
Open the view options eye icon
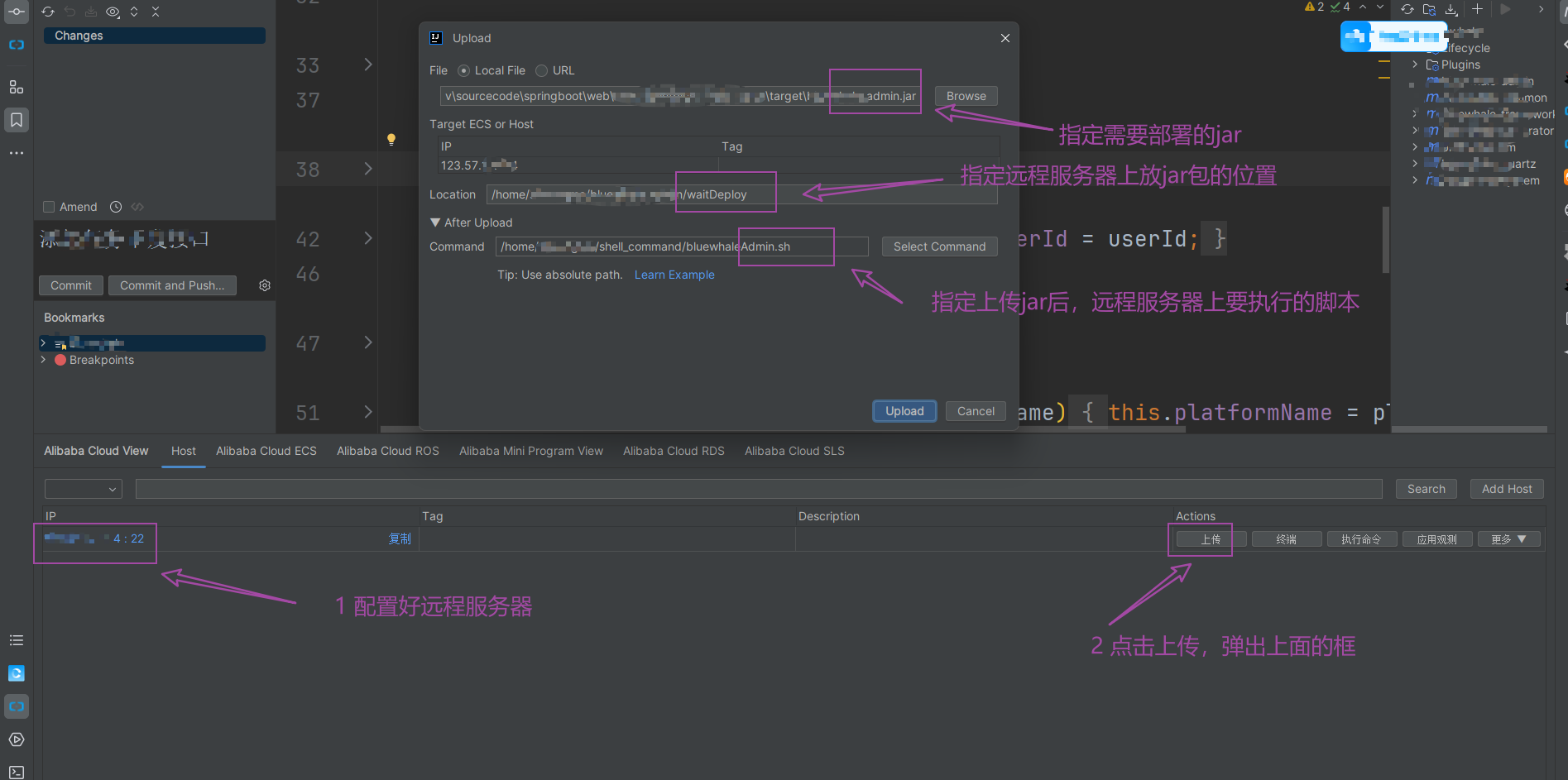(x=113, y=12)
